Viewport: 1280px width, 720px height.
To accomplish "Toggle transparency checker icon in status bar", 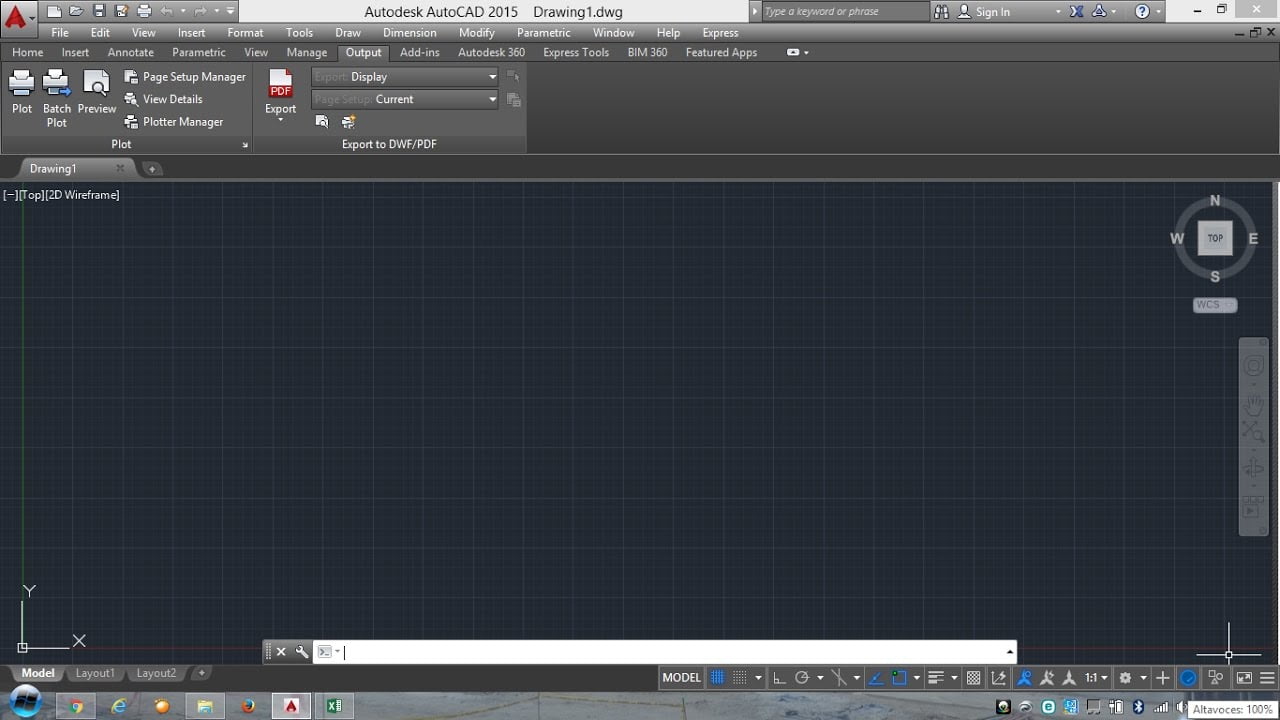I will pos(973,678).
